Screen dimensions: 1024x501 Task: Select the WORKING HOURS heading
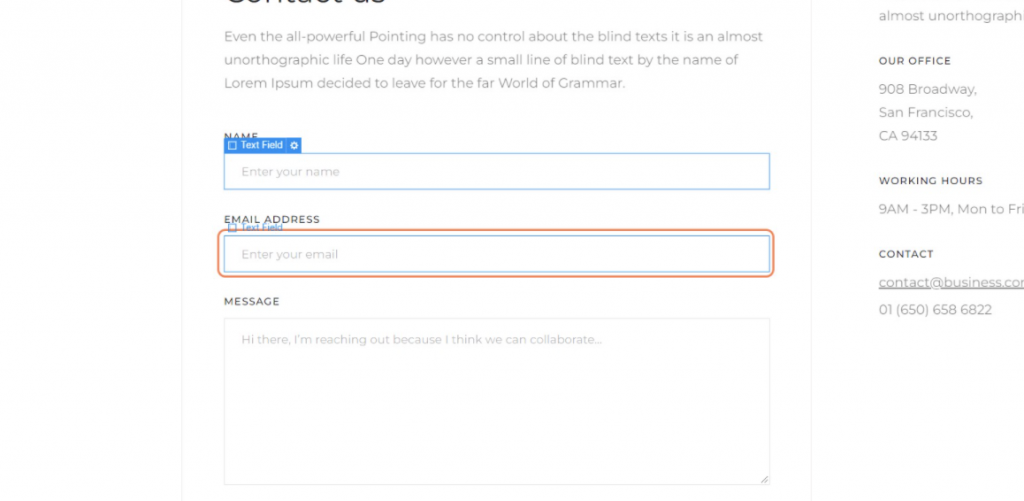(931, 181)
